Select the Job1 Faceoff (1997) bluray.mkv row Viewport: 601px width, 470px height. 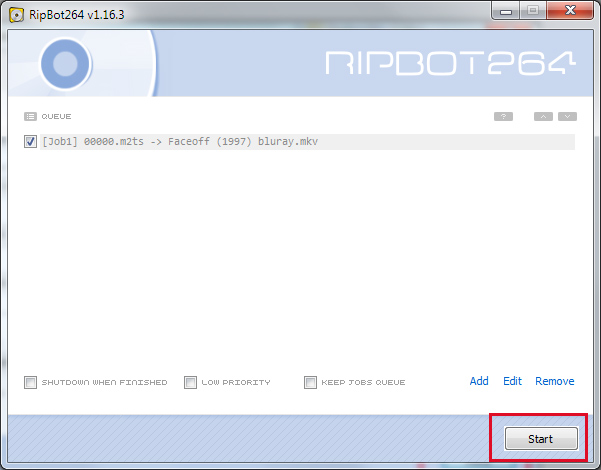[307, 141]
